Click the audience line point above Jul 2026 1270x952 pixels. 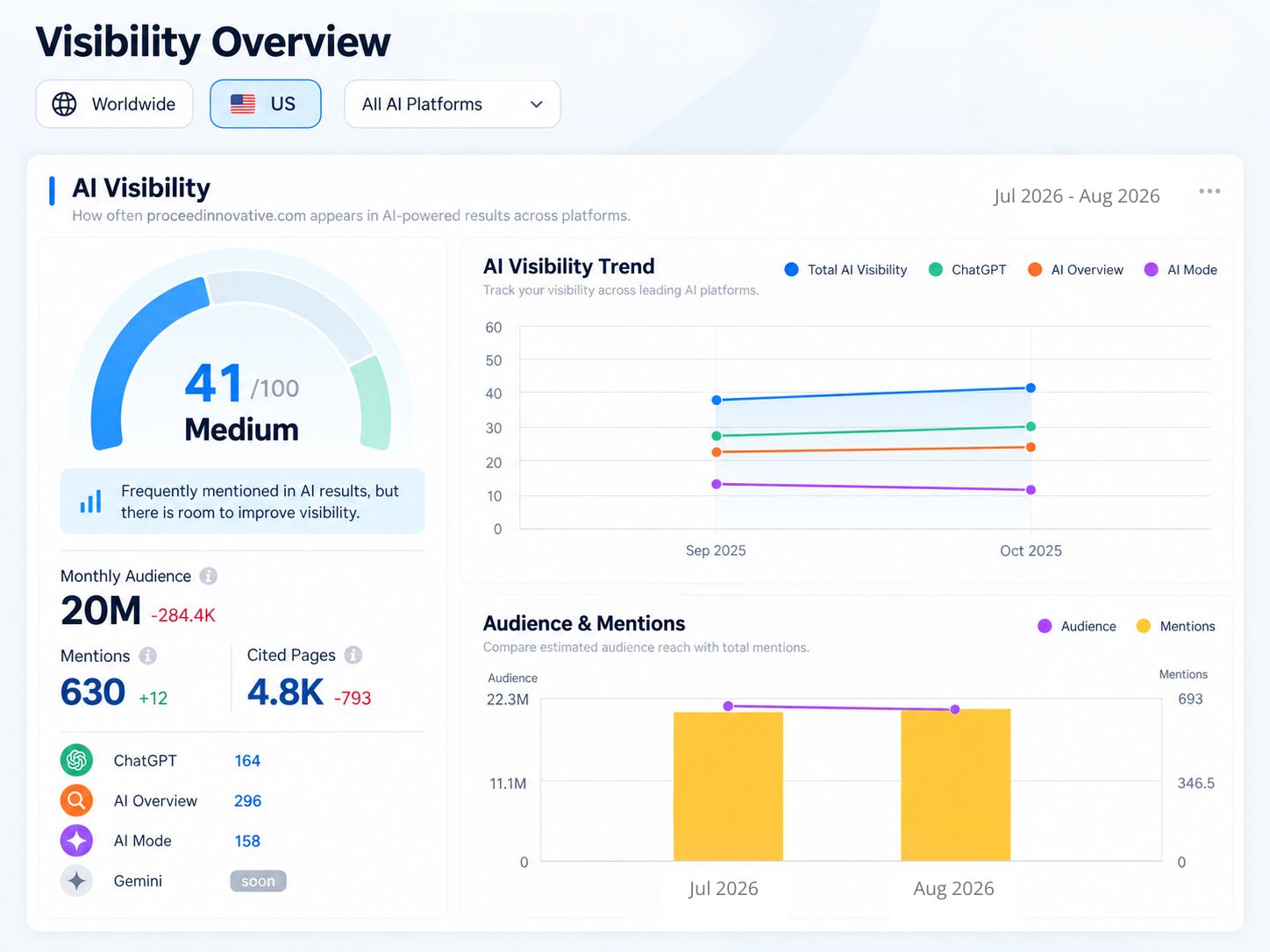(728, 706)
